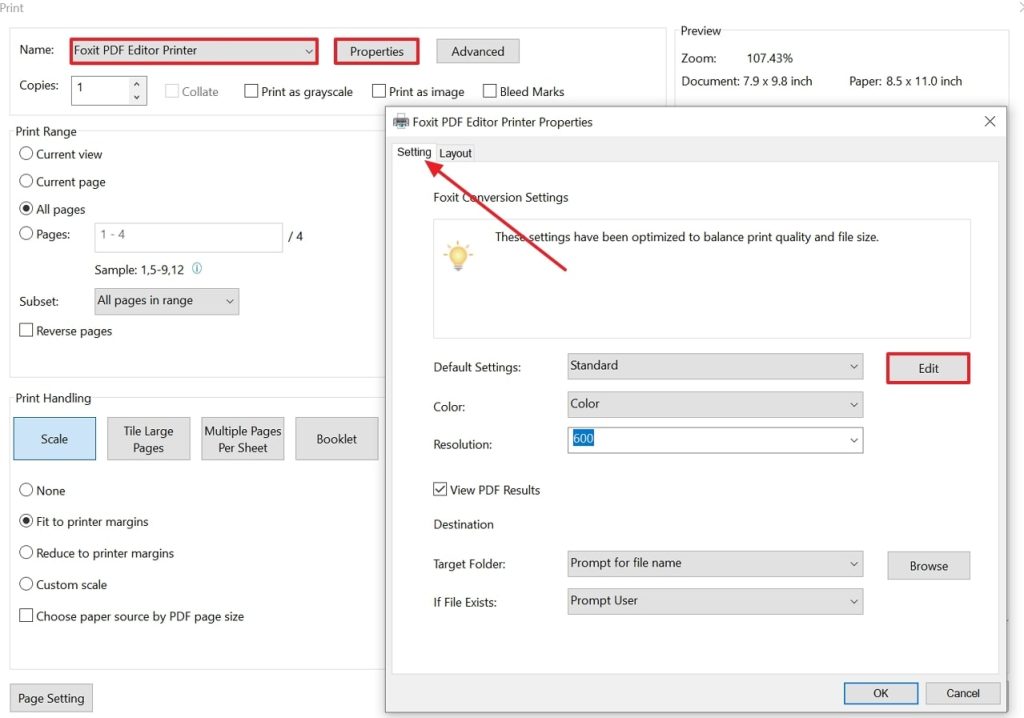Select Current page radio button
This screenshot has height=718, width=1024.
[26, 181]
